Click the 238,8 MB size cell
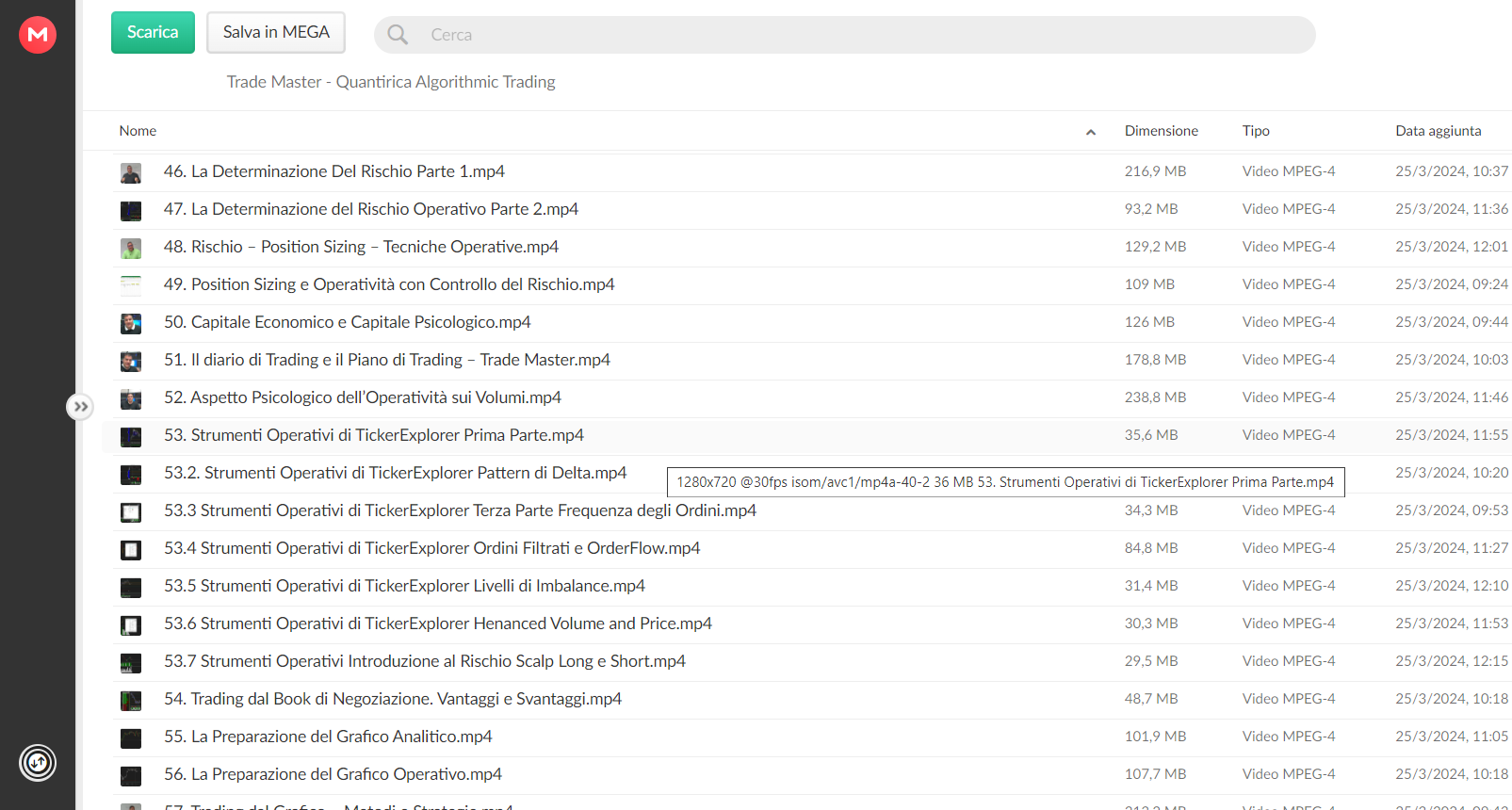 click(x=1155, y=397)
